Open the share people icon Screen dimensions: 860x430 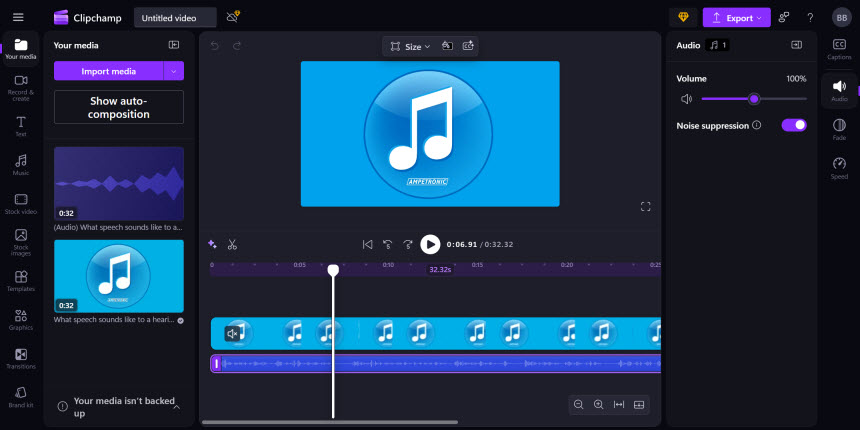click(784, 18)
